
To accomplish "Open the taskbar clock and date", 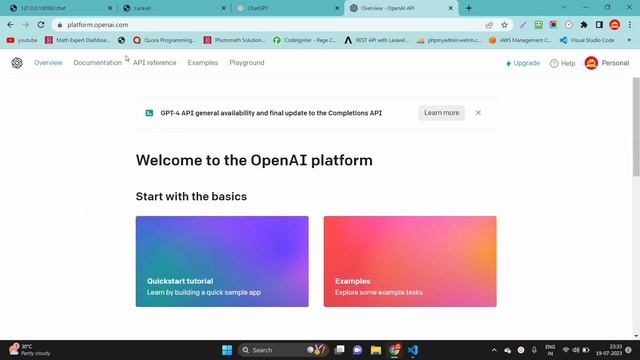I will pyautogui.click(x=609, y=350).
